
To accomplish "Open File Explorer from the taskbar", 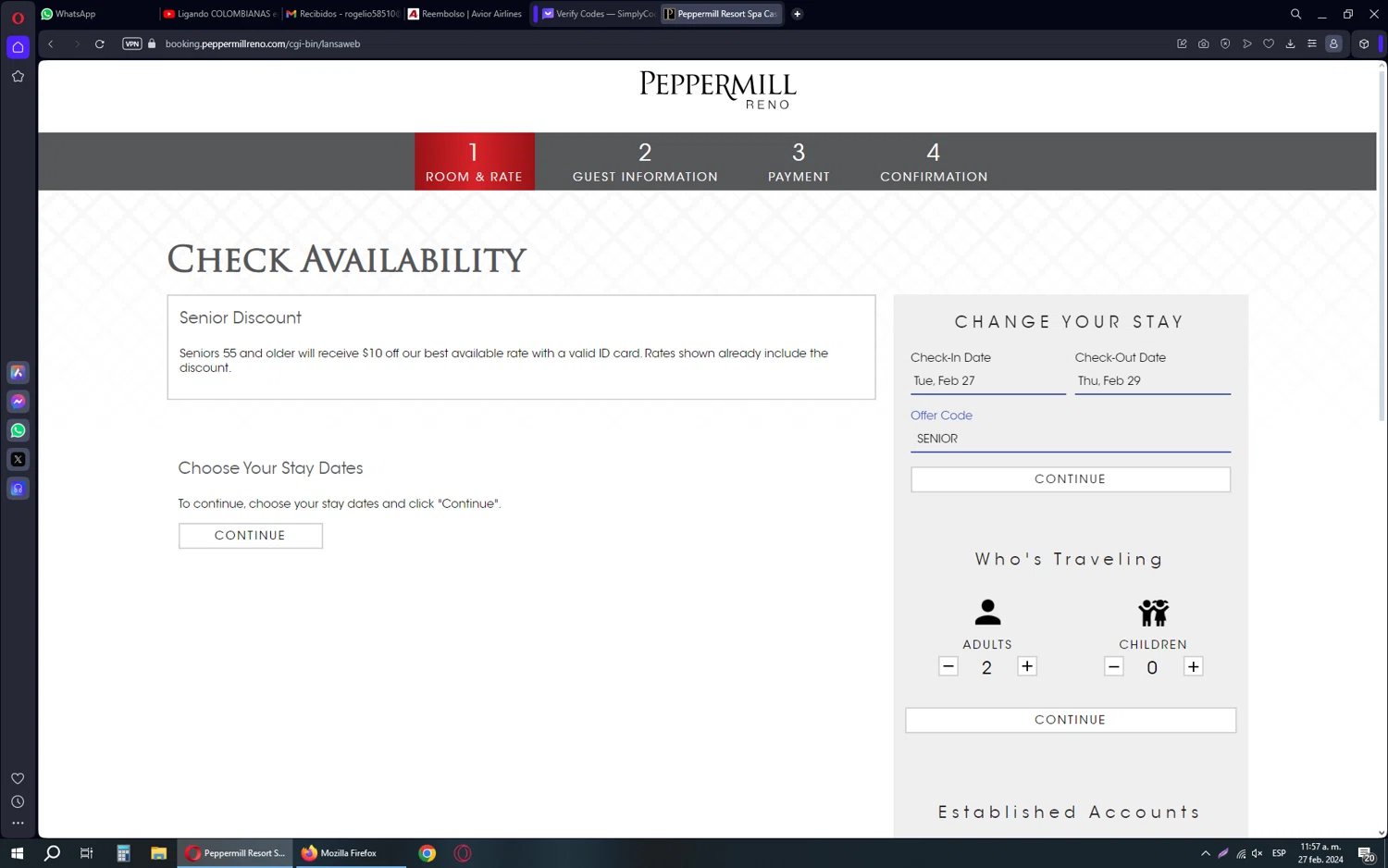I will (159, 853).
